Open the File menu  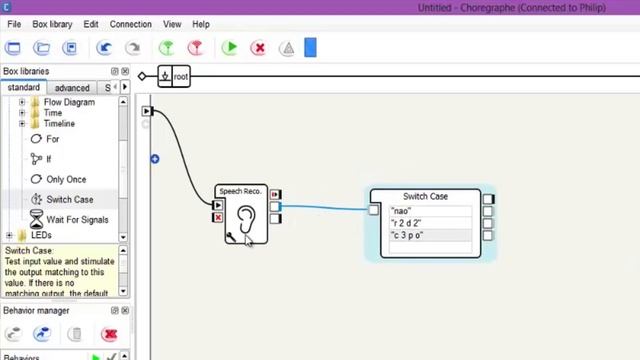point(14,24)
